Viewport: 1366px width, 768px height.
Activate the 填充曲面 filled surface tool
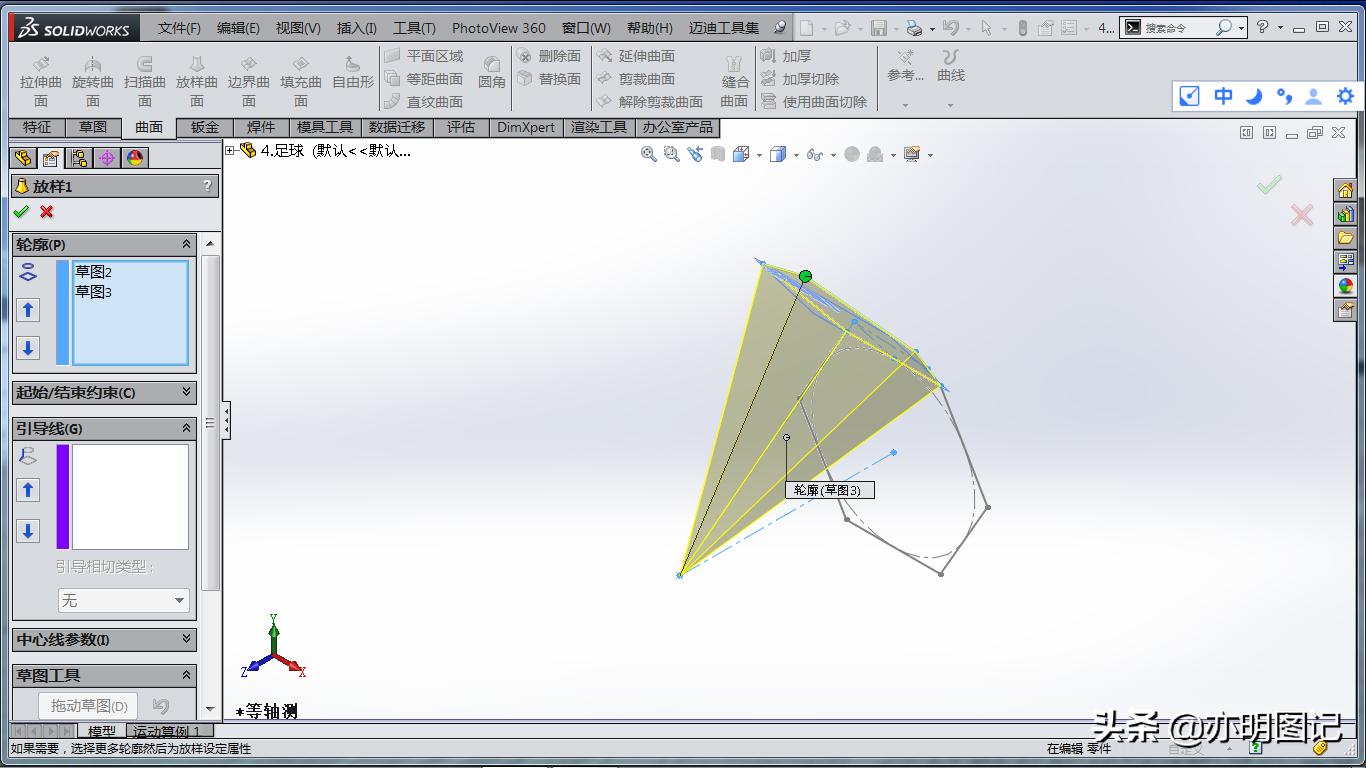click(x=301, y=80)
